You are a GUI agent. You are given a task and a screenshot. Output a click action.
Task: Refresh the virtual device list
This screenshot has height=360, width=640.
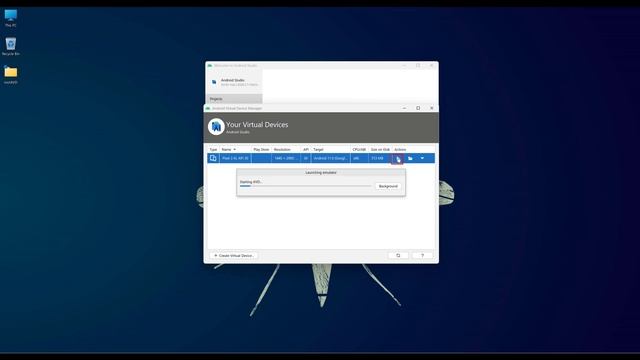click(x=398, y=256)
